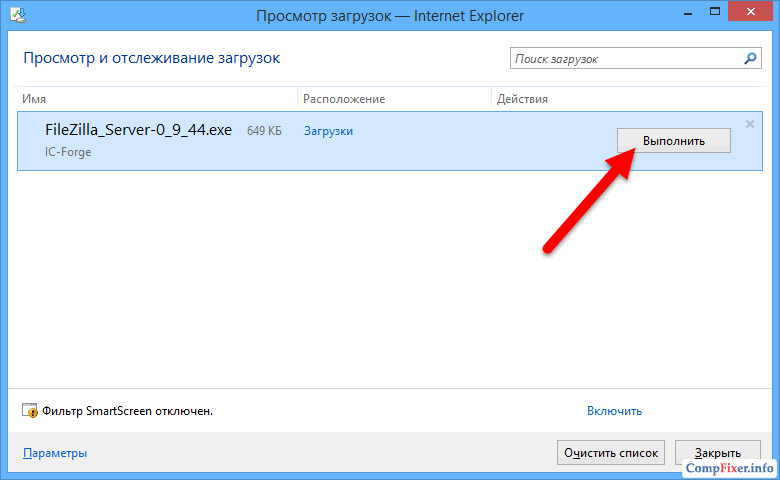Click the 'Просмотр и отслеживание загрузок' heading

click(x=152, y=58)
